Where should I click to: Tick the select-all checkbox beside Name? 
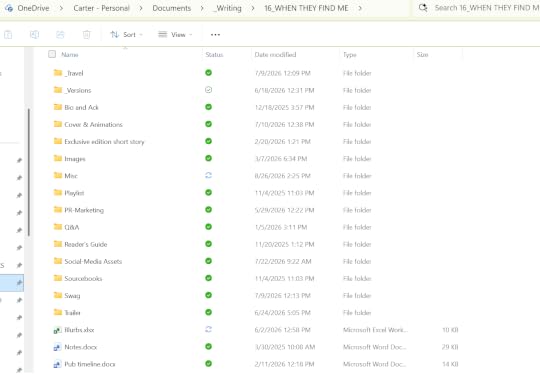point(52,54)
